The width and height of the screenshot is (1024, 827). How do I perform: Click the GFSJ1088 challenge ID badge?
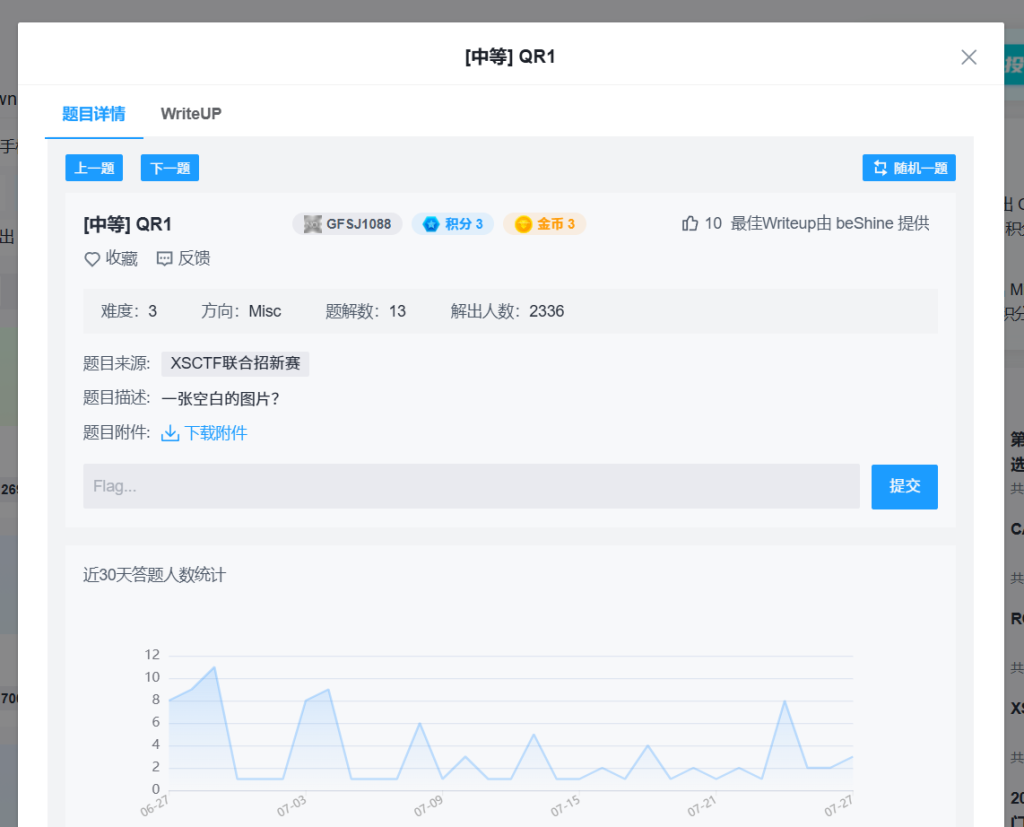[x=347, y=224]
